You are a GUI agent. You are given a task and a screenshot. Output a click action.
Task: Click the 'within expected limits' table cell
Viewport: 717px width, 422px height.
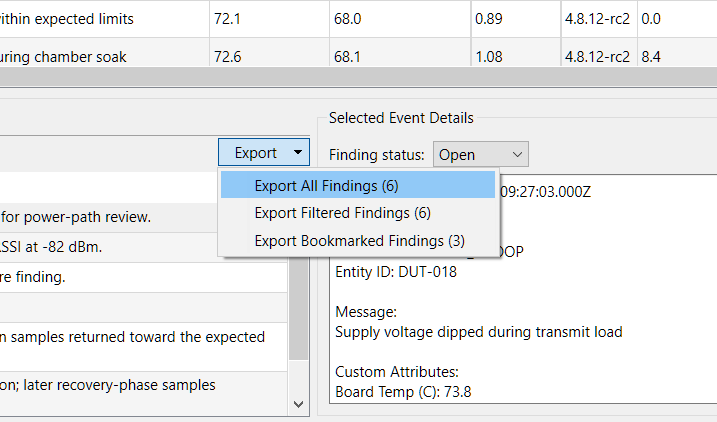point(104,19)
